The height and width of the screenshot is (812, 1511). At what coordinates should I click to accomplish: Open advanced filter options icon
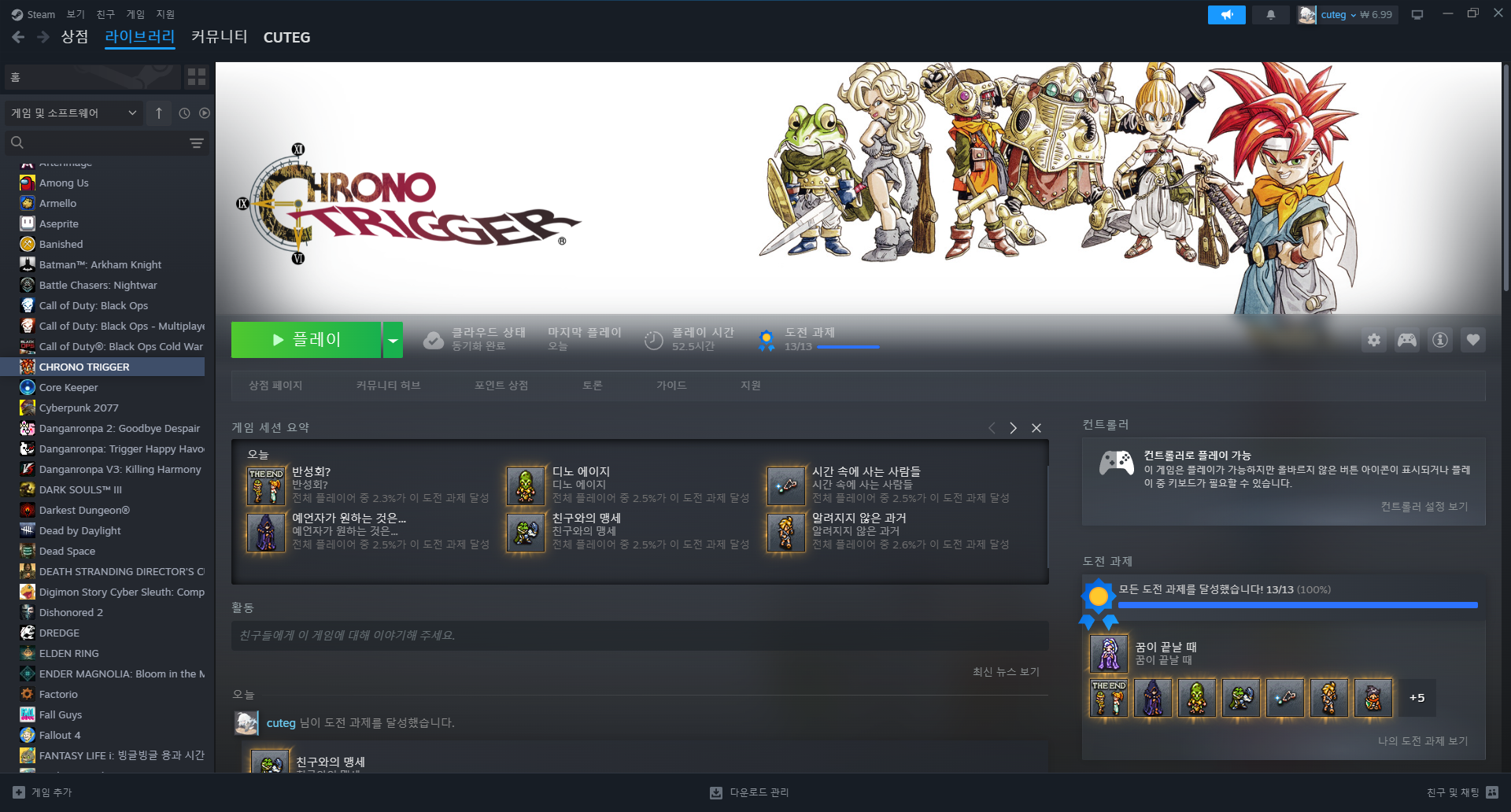tap(197, 142)
